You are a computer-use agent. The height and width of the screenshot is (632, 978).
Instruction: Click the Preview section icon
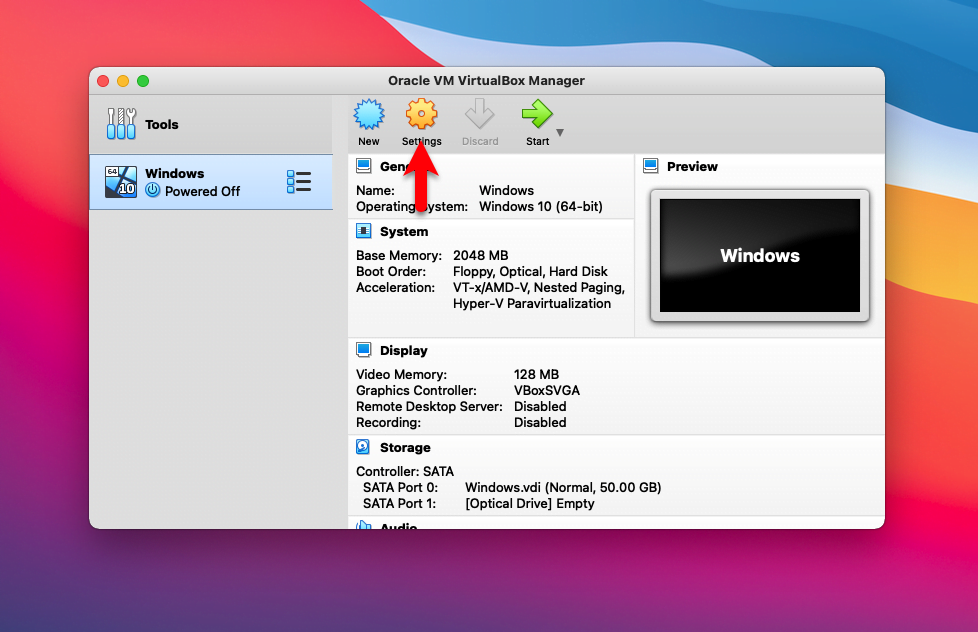651,166
